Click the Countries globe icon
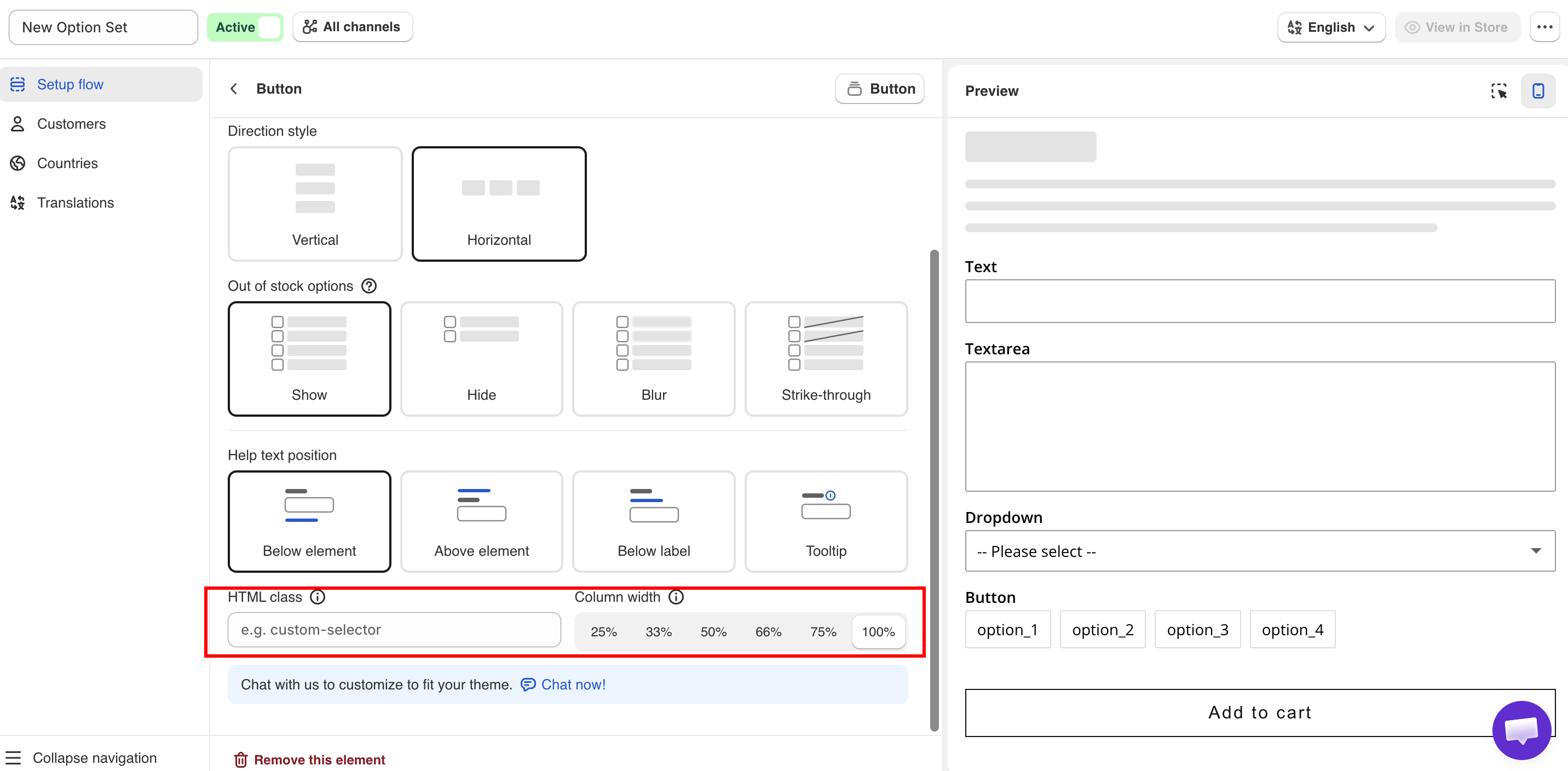Screen dimensions: 1568x771 (x=18, y=163)
